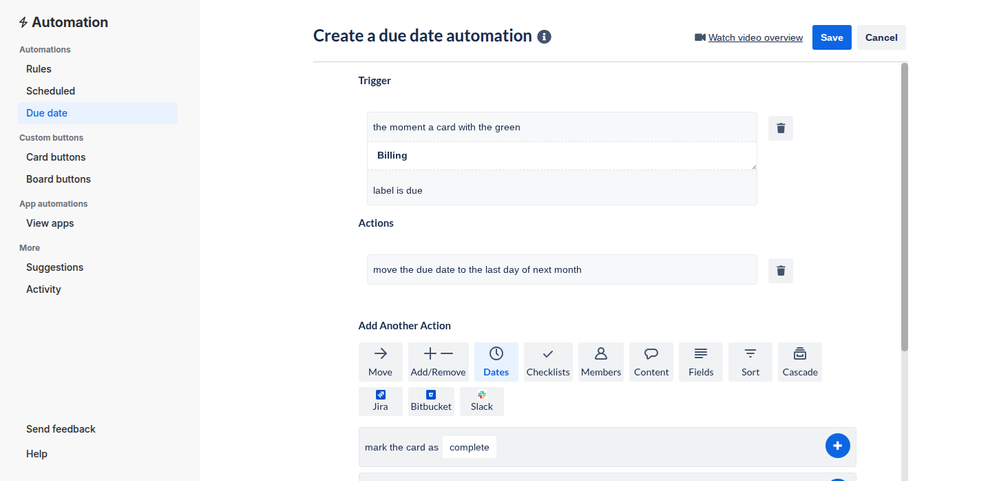Select Due date in the sidebar
The image size is (999, 481).
tap(97, 113)
